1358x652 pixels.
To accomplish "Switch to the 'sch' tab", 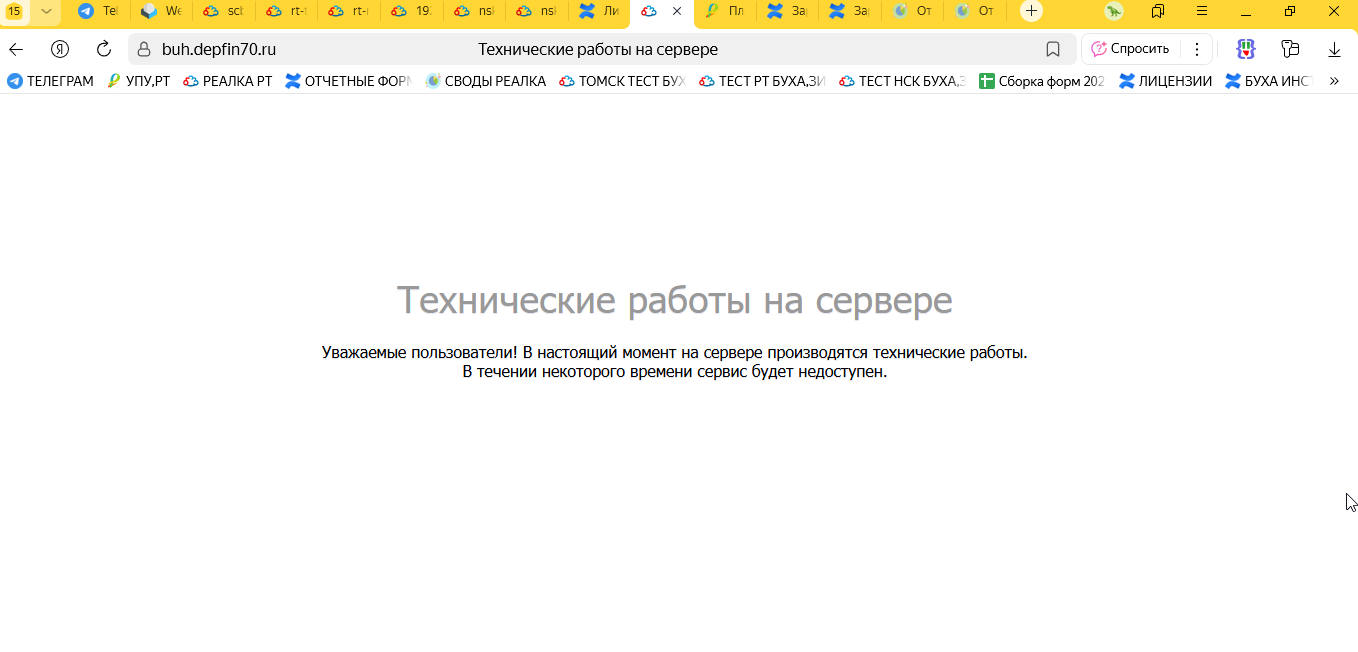I will (224, 11).
